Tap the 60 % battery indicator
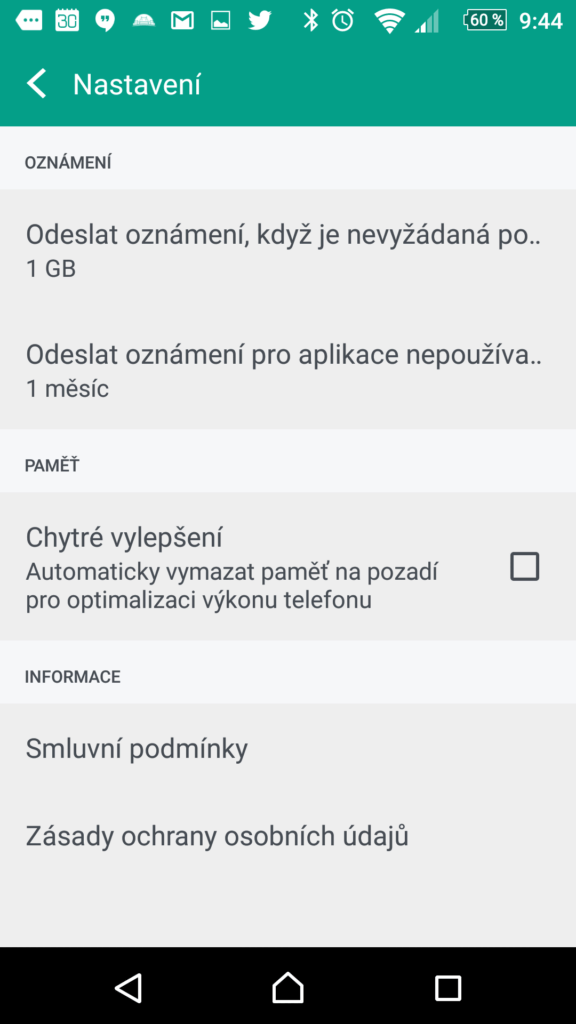 tap(485, 21)
